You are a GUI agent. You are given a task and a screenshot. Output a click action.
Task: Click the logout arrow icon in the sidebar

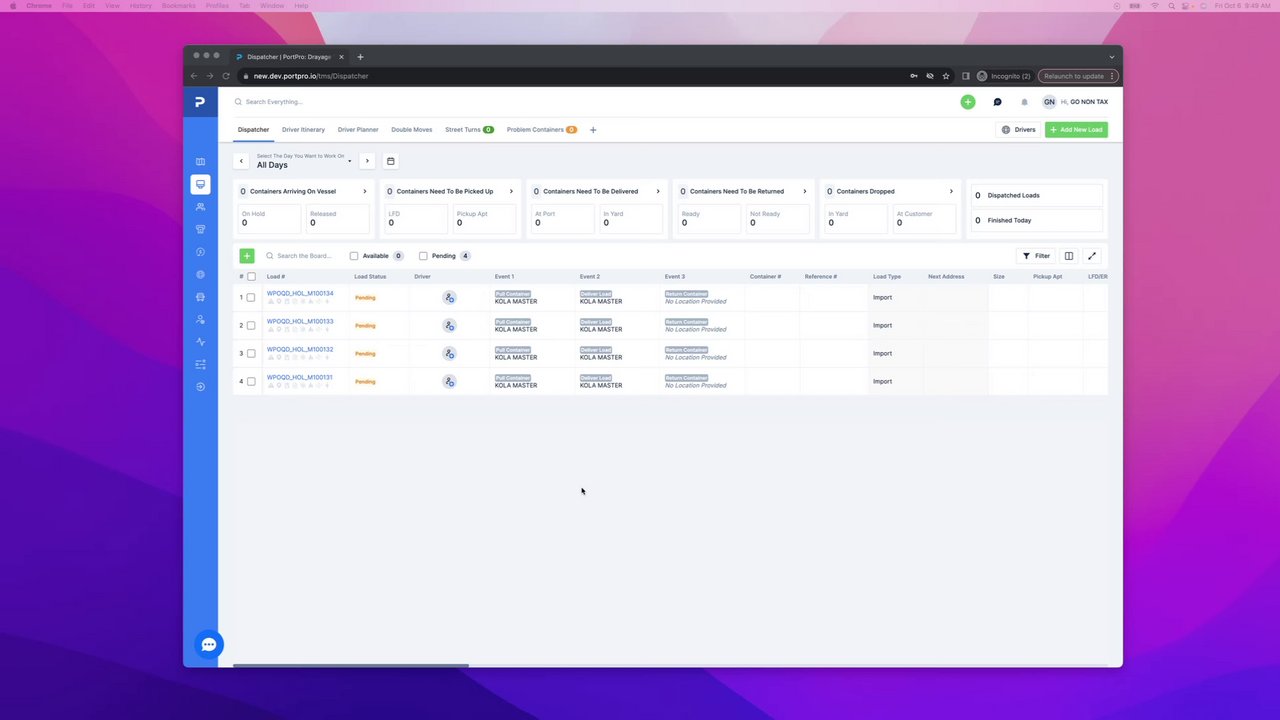click(200, 387)
